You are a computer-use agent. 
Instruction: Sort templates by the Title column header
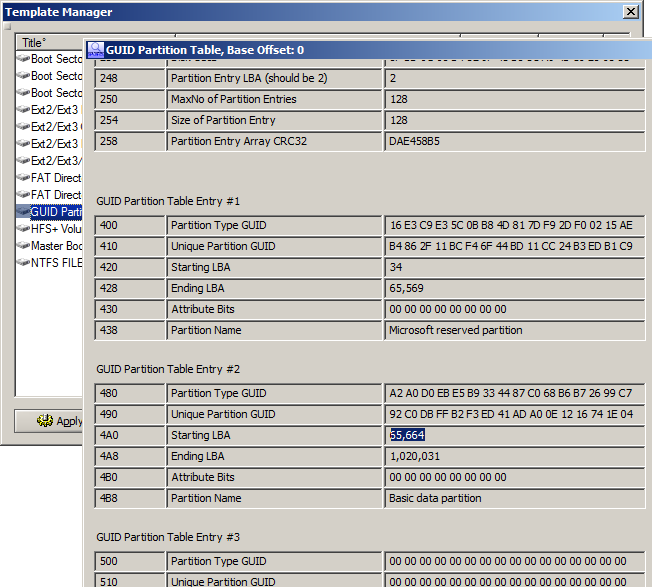point(49,42)
